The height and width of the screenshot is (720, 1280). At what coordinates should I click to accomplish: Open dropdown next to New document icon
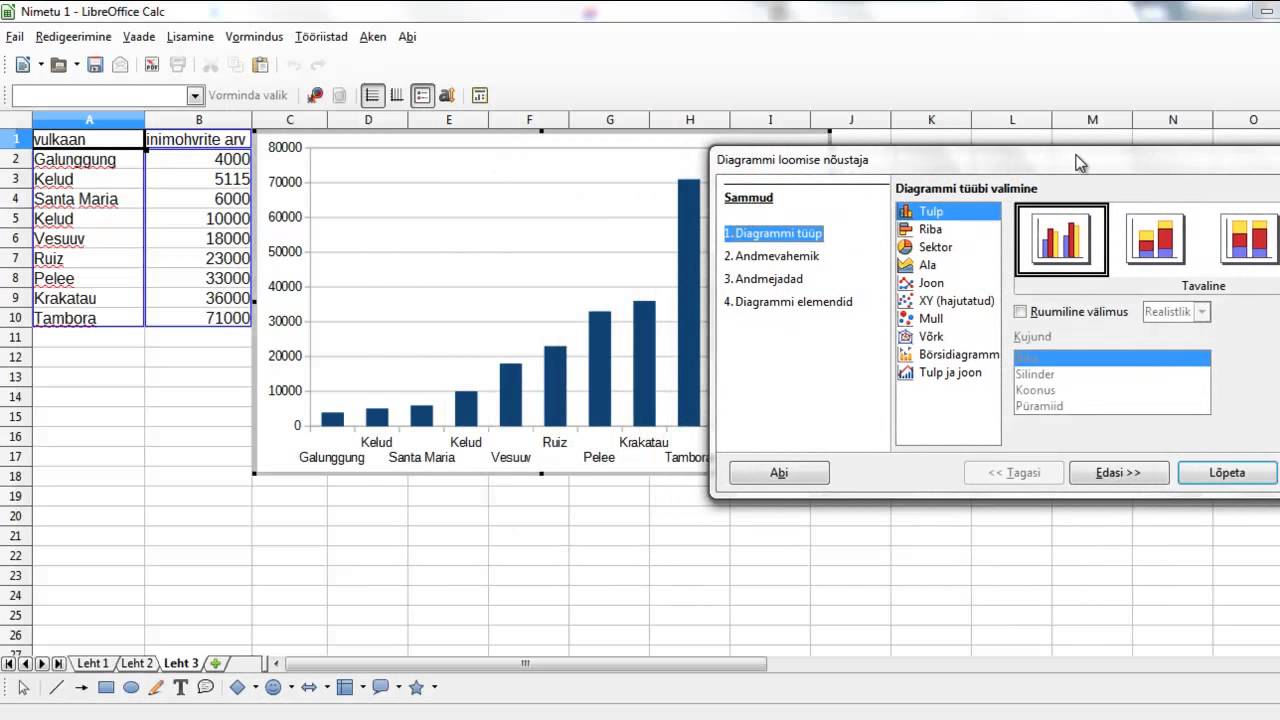41,65
